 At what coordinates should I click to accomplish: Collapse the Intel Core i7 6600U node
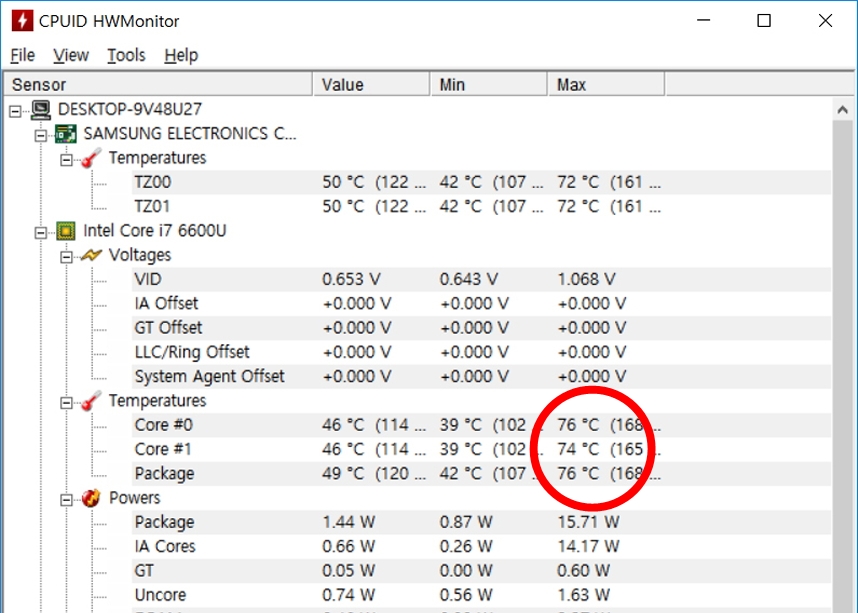41,233
